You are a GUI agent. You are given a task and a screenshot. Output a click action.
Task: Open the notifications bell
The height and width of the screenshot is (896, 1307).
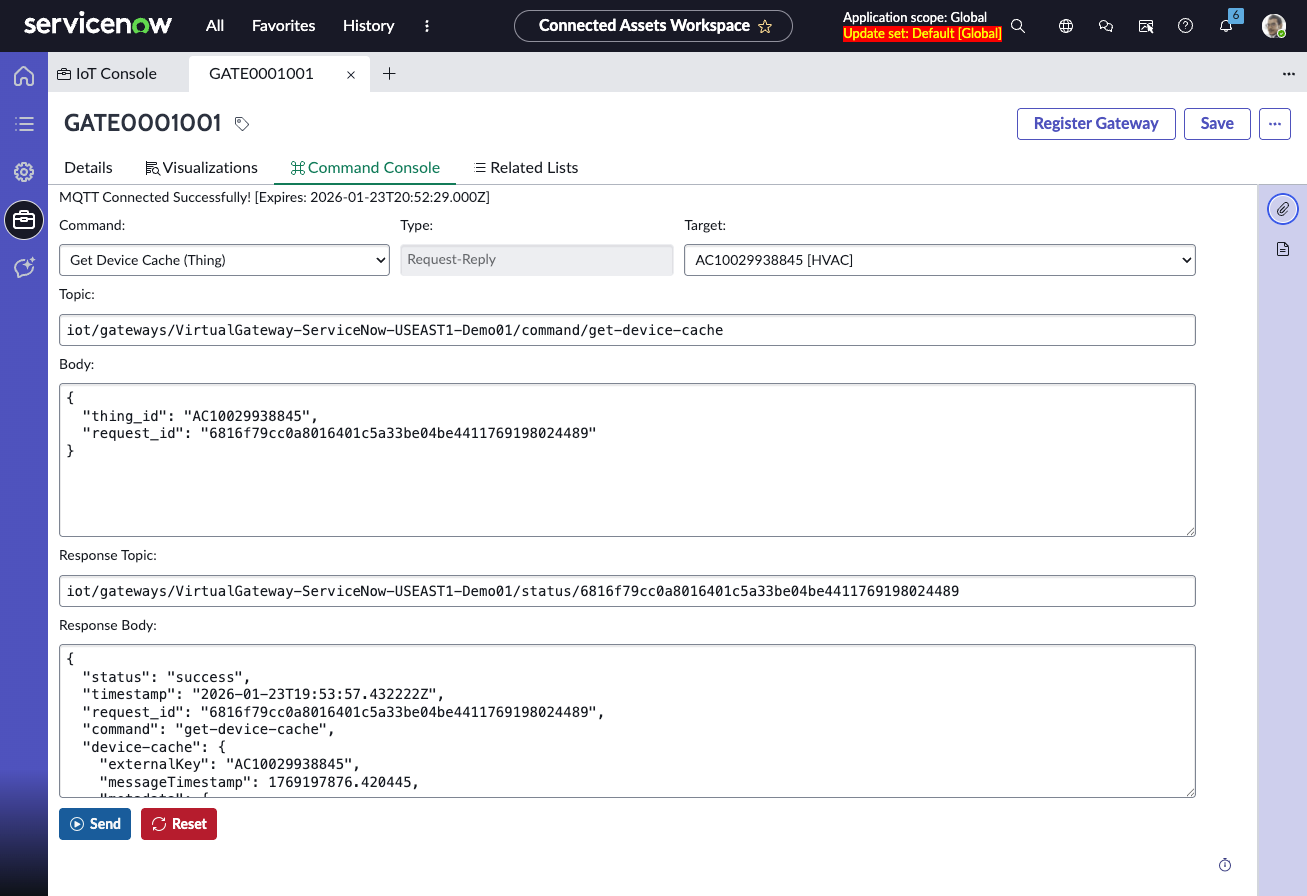click(x=1226, y=26)
